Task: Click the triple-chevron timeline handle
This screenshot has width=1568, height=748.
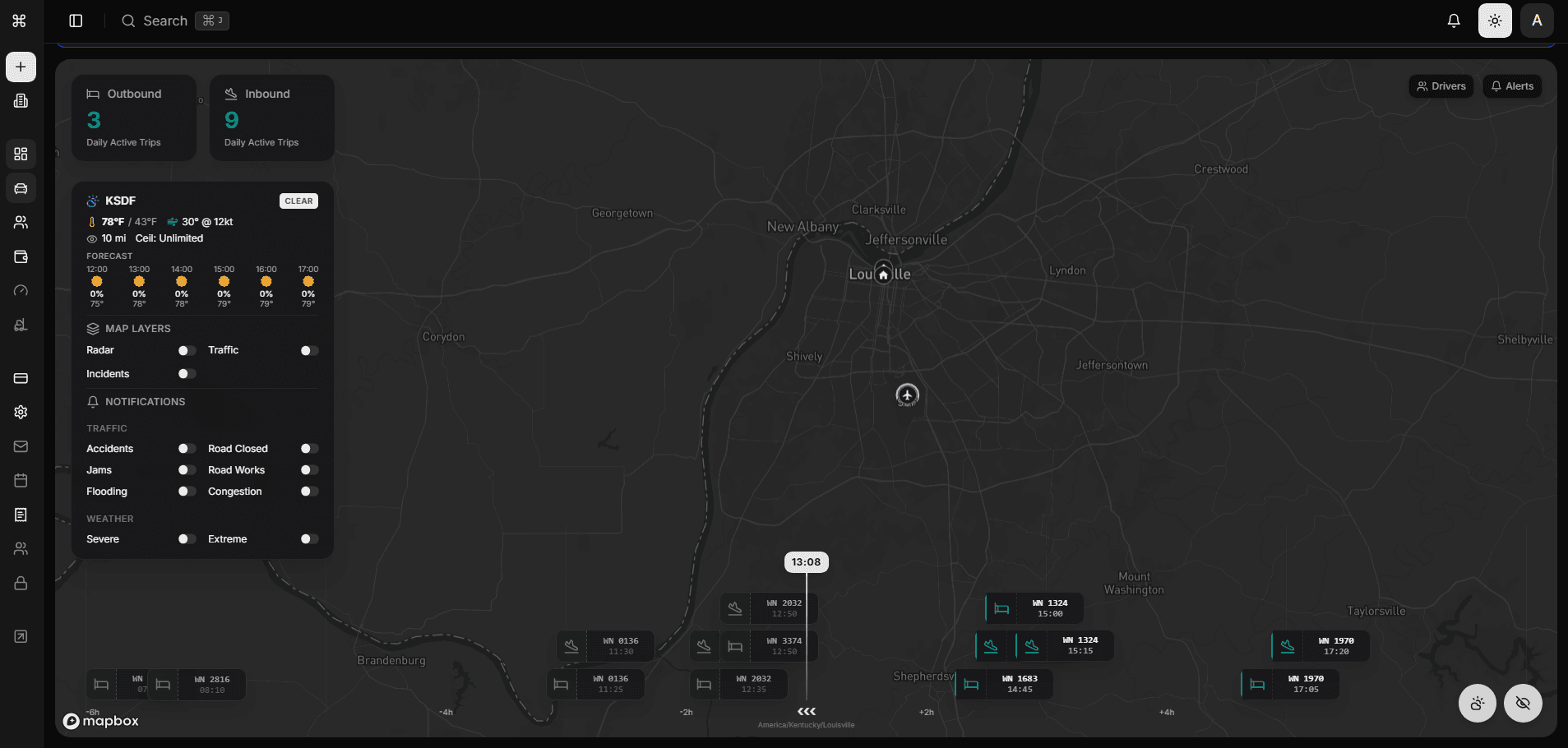Action: [x=807, y=711]
